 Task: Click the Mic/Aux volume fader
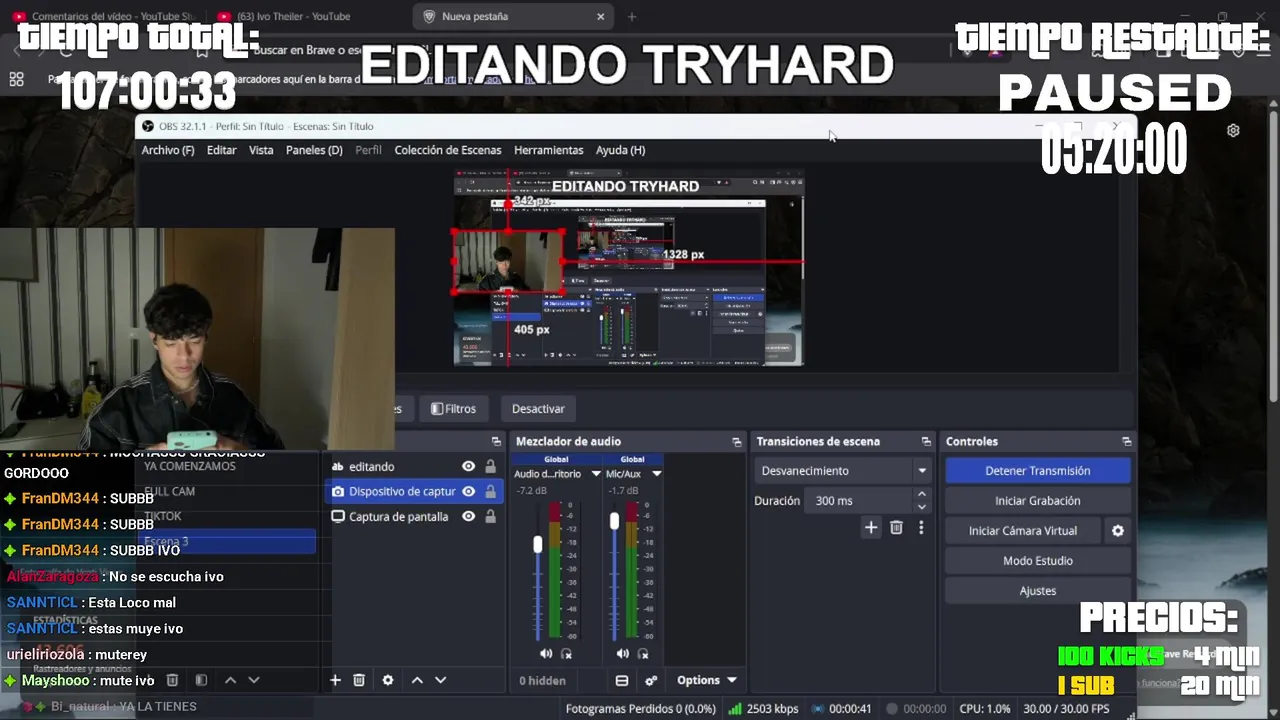(614, 521)
